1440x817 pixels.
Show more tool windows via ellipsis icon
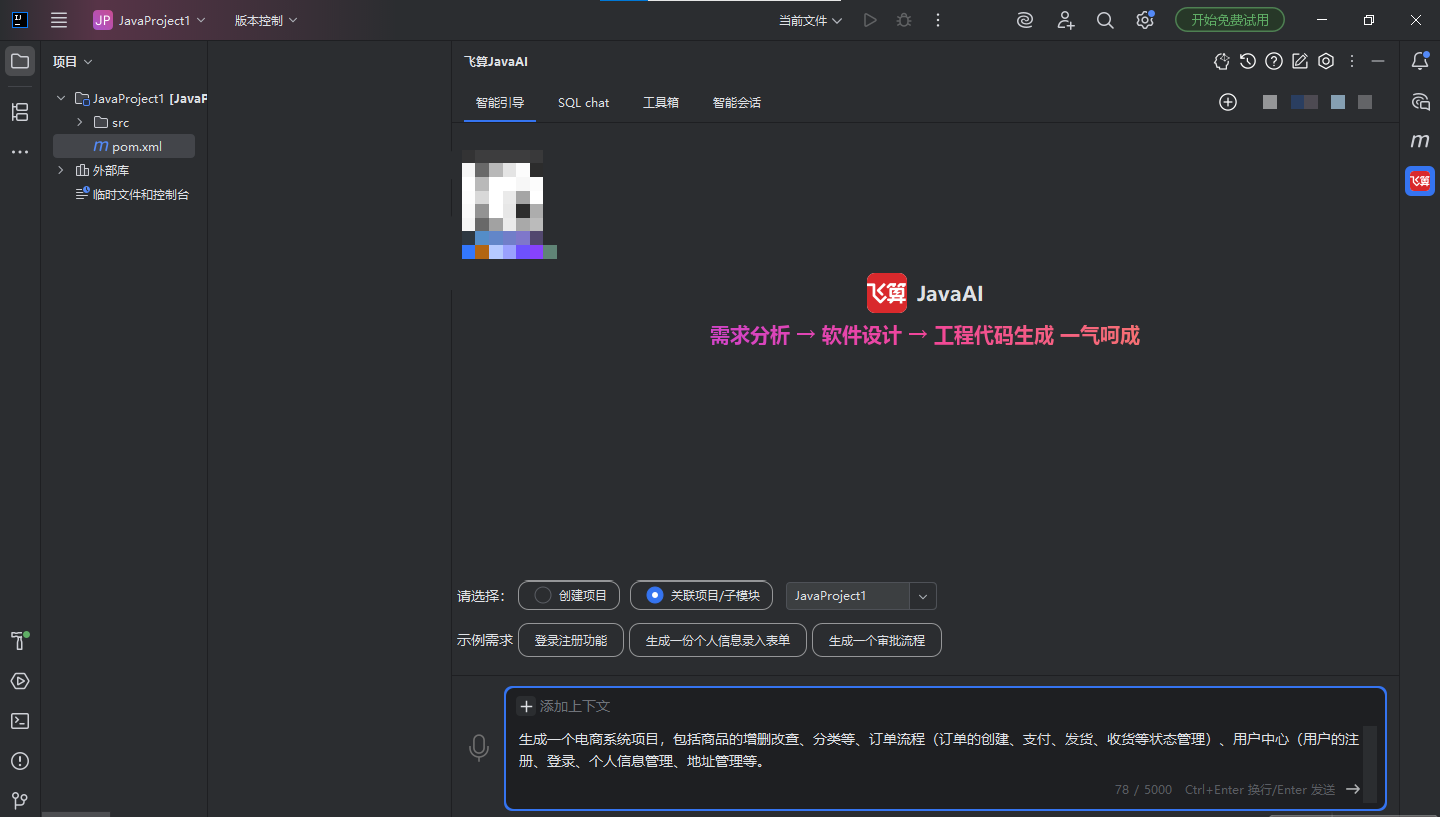tap(20, 152)
